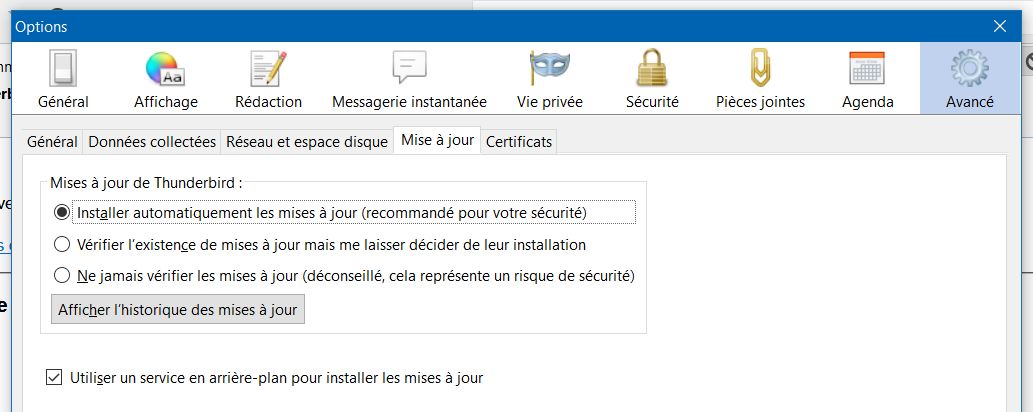
Task: Open the Affichage color palette category
Action: click(166, 79)
